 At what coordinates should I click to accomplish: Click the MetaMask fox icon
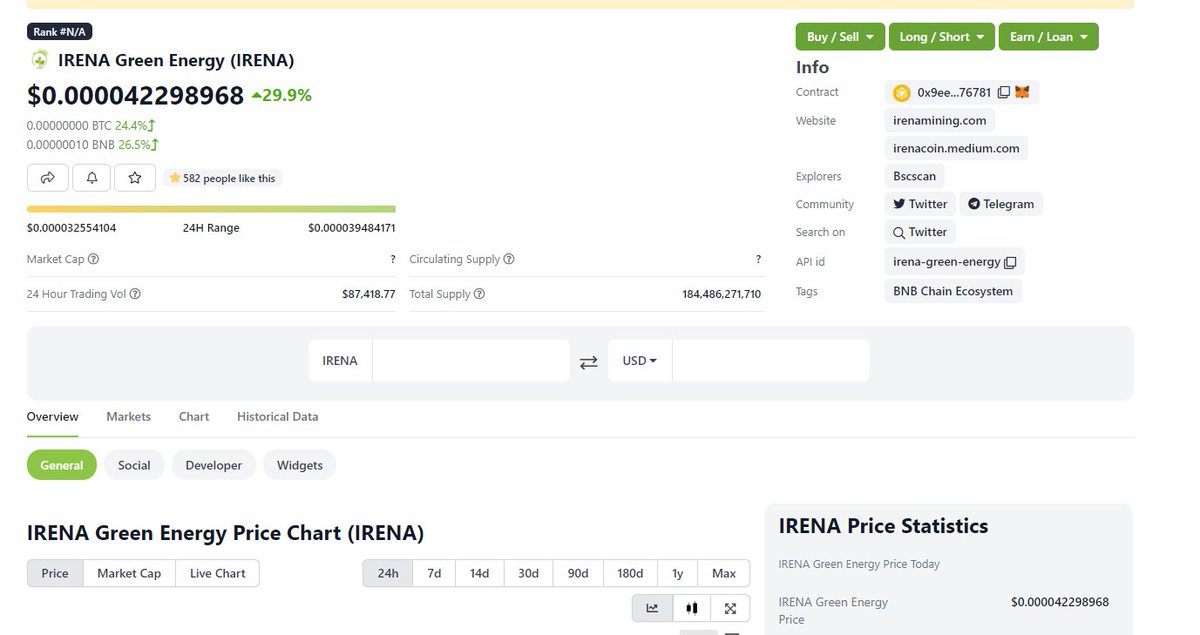pyautogui.click(x=1022, y=92)
